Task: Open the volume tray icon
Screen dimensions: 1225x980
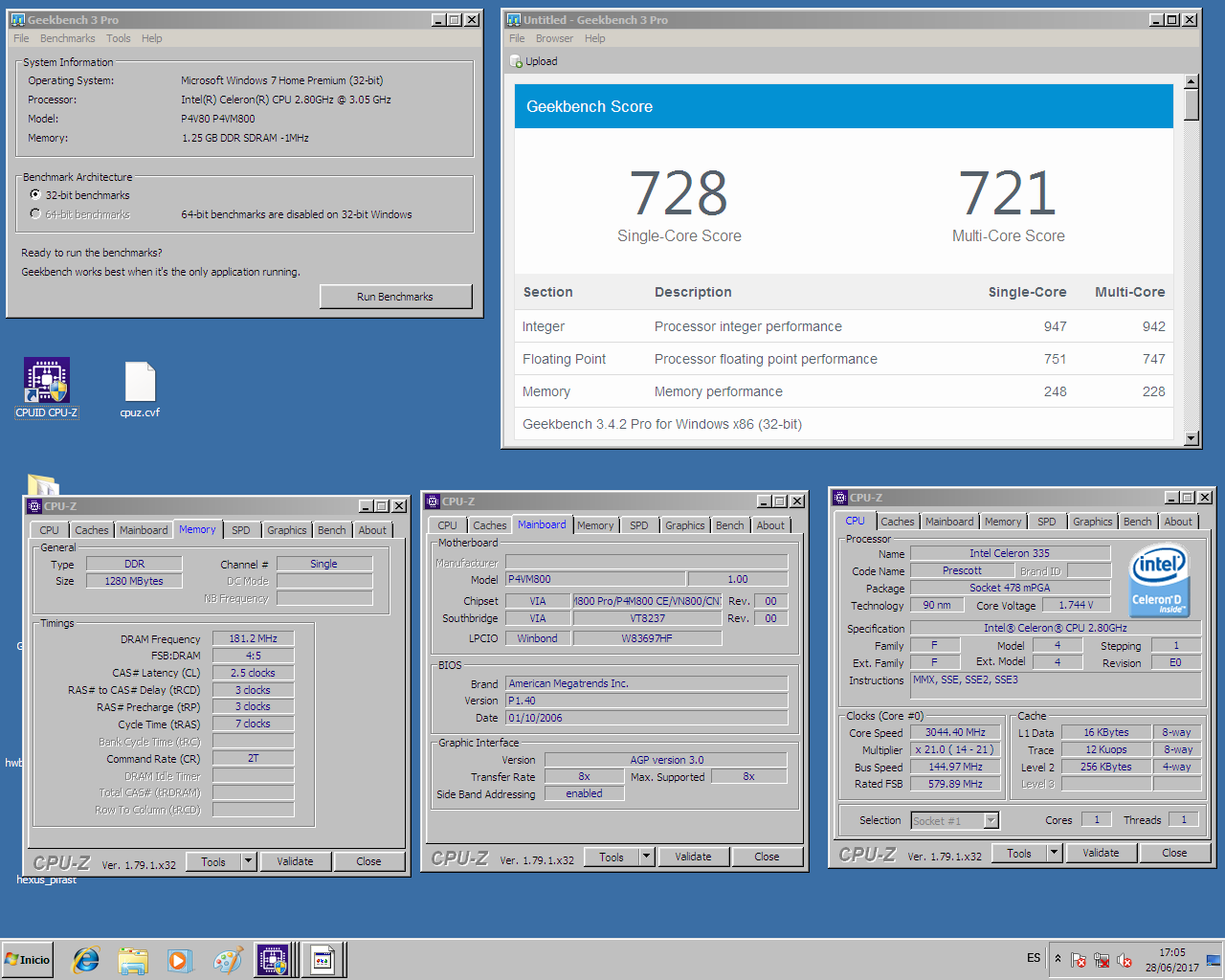Action: (1125, 960)
